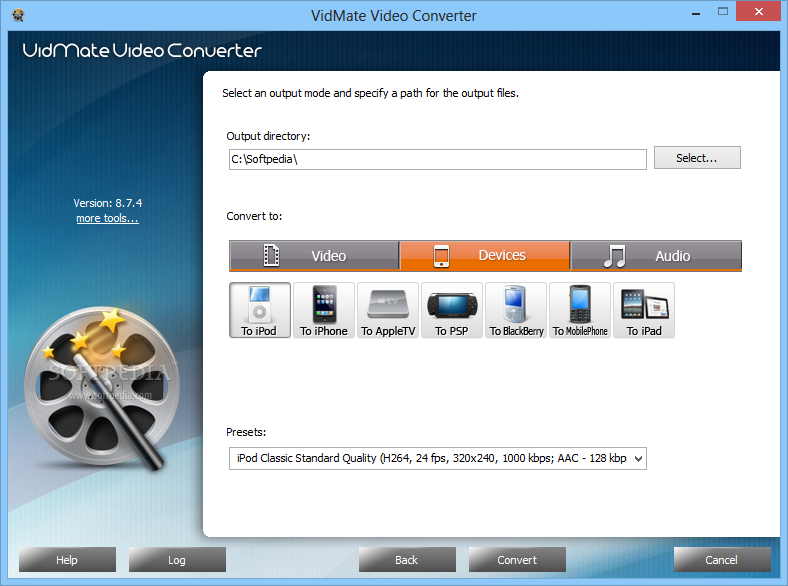This screenshot has width=788, height=586.
Task: Switch to the Audio tab
Action: (656, 255)
